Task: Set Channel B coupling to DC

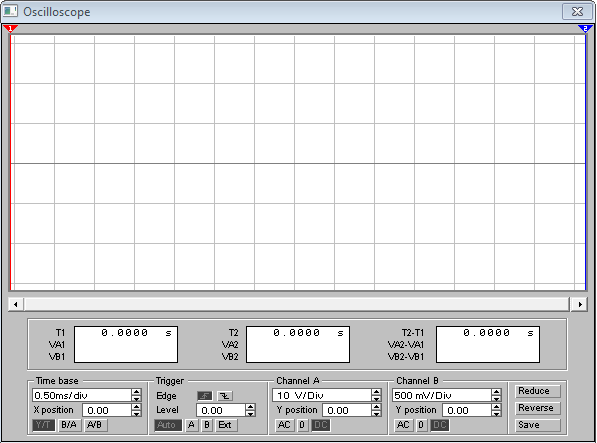Action: click(x=440, y=425)
